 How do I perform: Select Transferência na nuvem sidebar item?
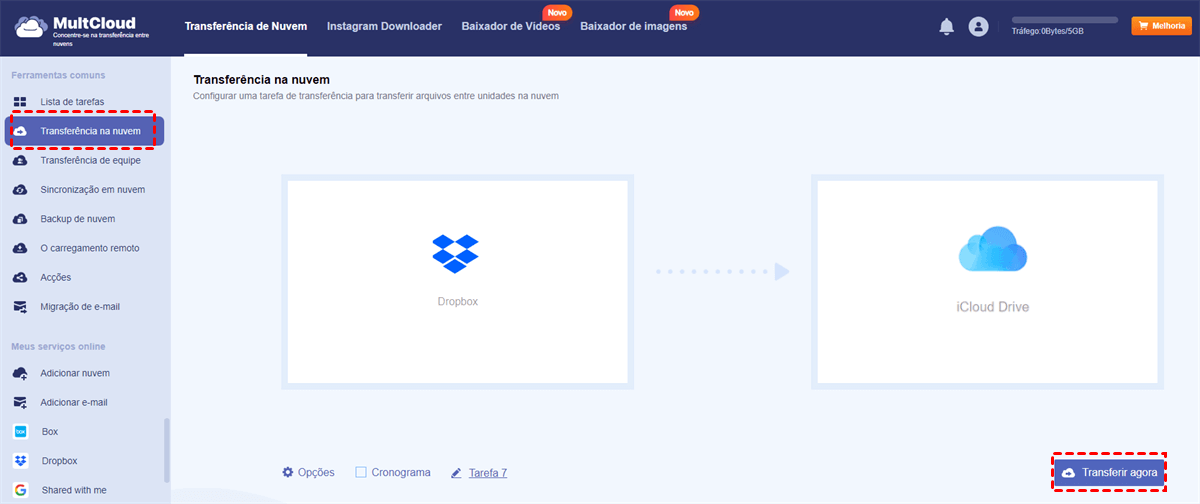tap(84, 131)
